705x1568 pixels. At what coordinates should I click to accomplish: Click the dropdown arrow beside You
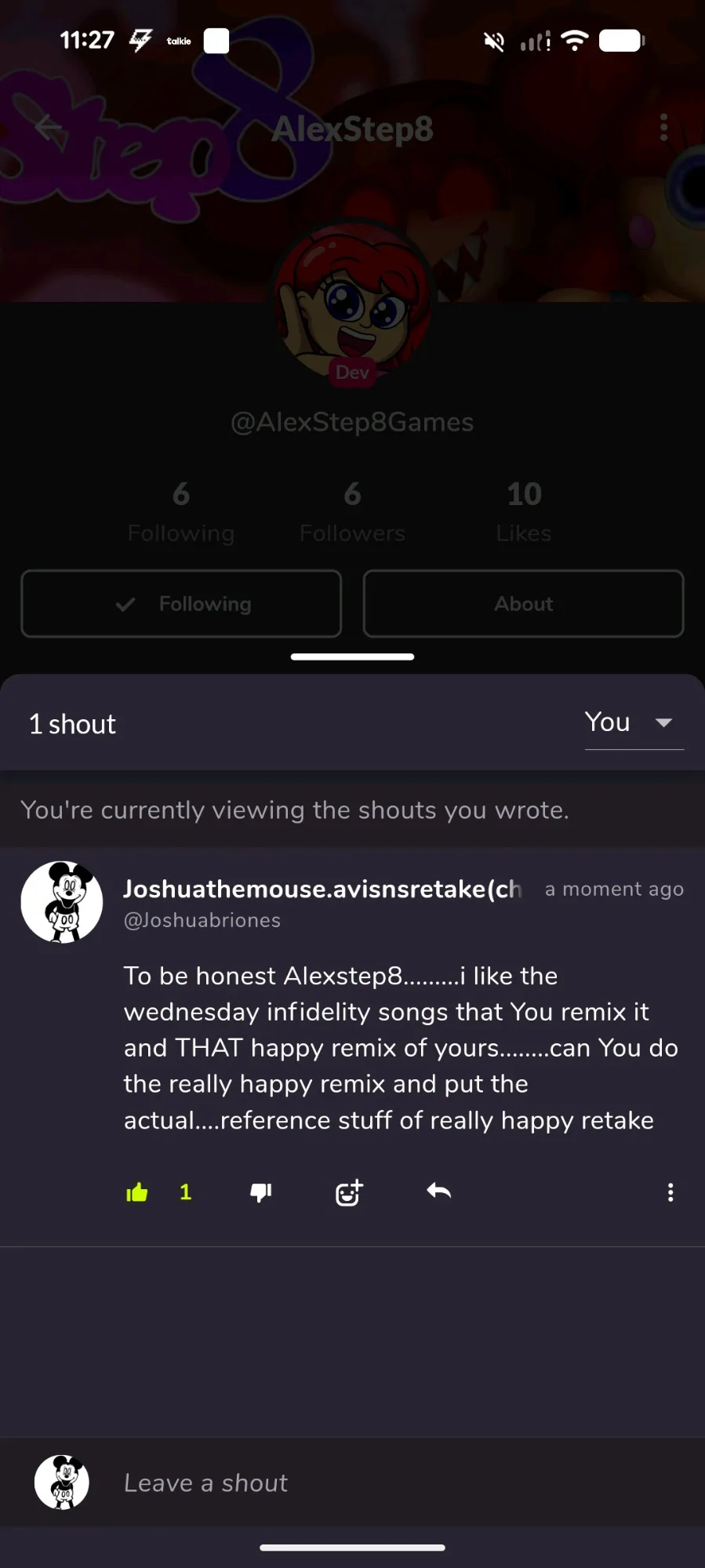pyautogui.click(x=663, y=722)
